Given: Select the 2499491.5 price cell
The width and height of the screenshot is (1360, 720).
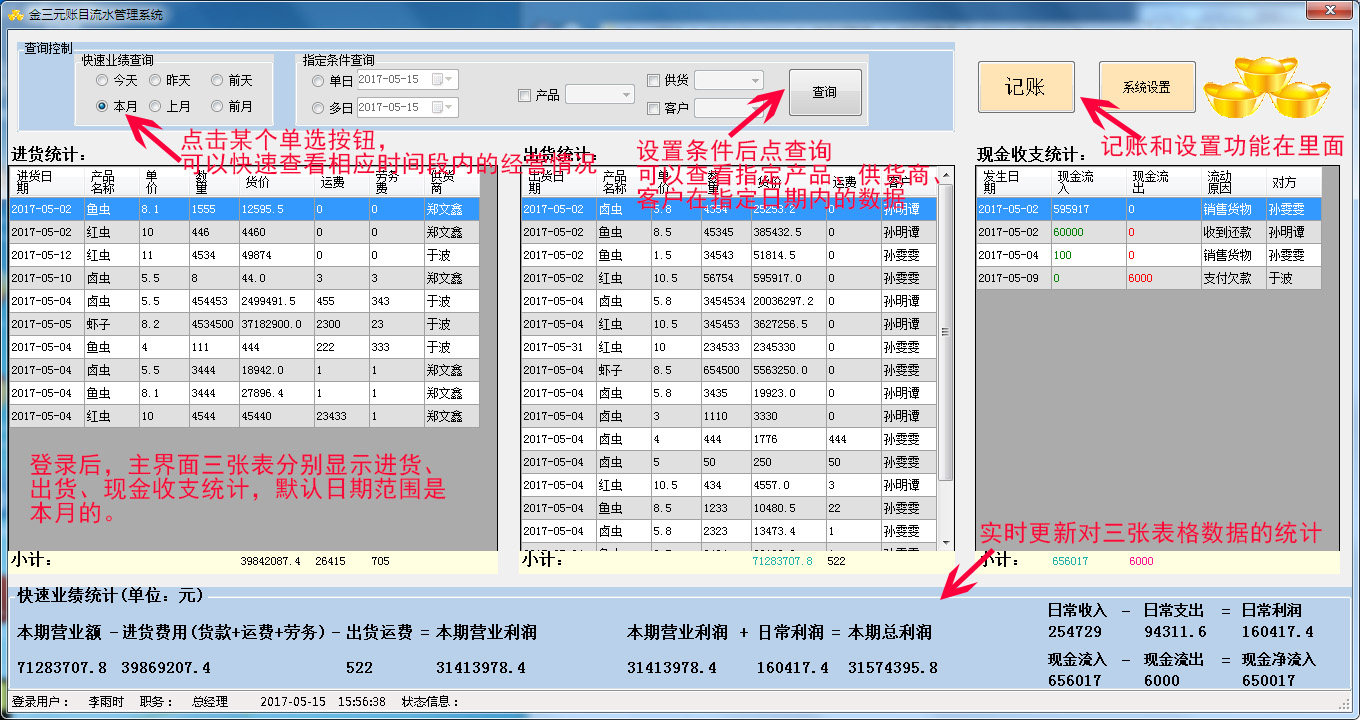Looking at the screenshot, I should click(x=275, y=301).
